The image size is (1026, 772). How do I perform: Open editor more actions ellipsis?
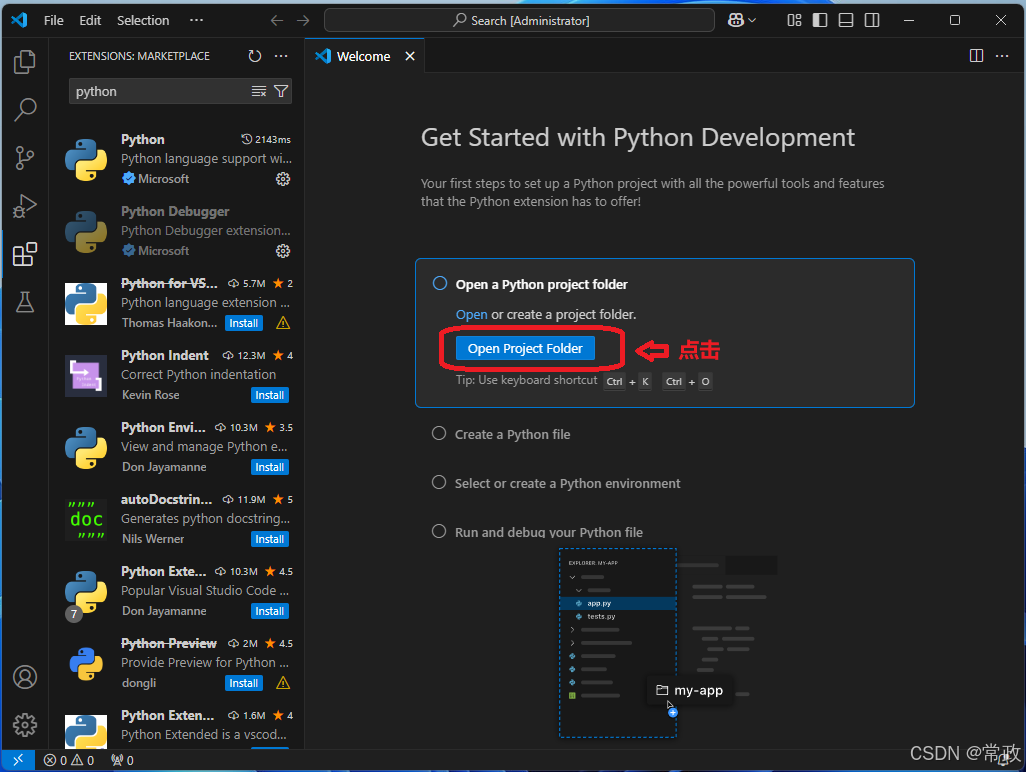click(1002, 56)
